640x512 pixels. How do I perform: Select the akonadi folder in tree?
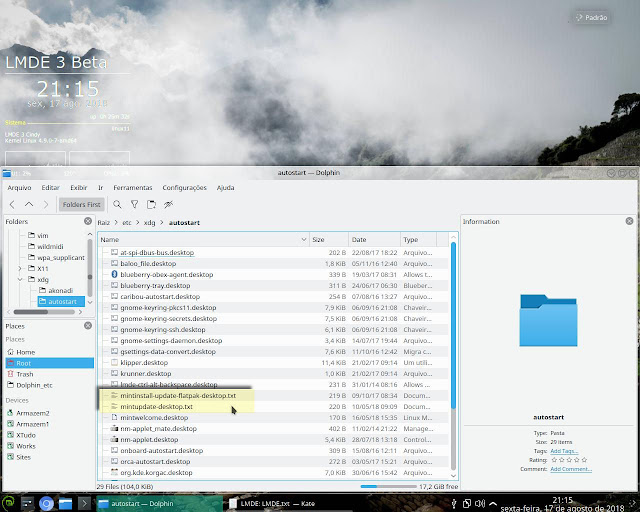click(x=56, y=291)
